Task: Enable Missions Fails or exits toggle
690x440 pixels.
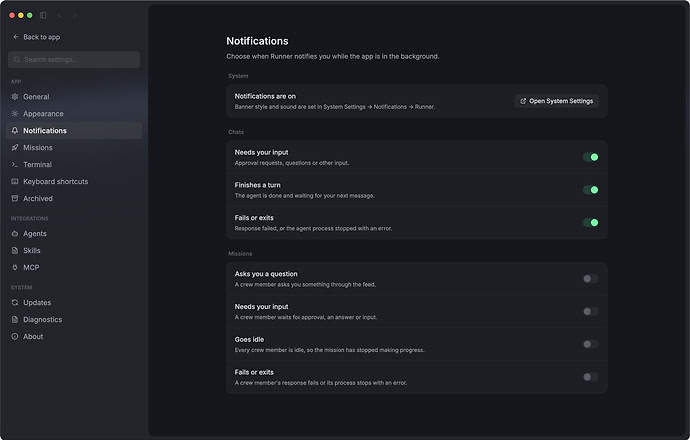Action: coord(591,377)
